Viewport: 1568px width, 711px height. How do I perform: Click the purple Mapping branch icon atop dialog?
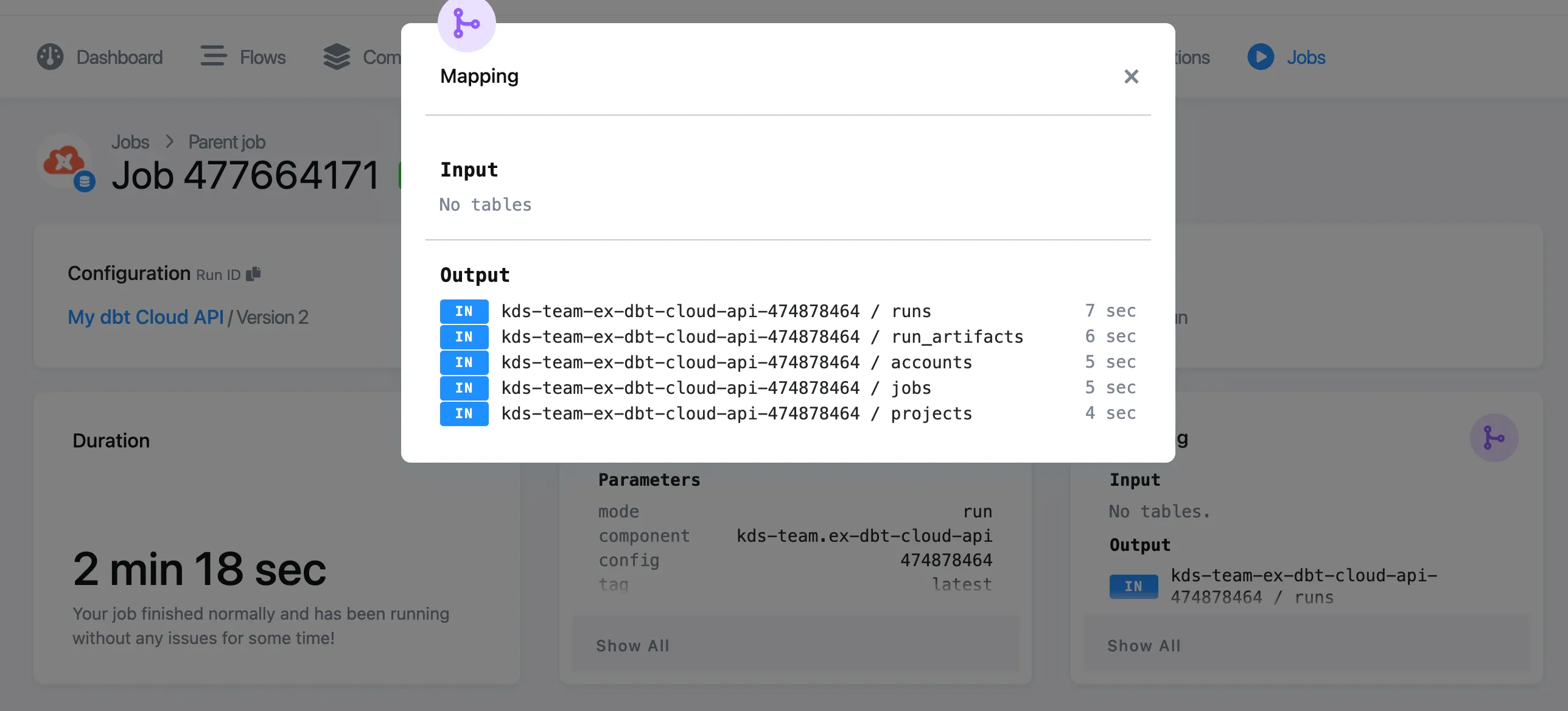click(x=467, y=24)
